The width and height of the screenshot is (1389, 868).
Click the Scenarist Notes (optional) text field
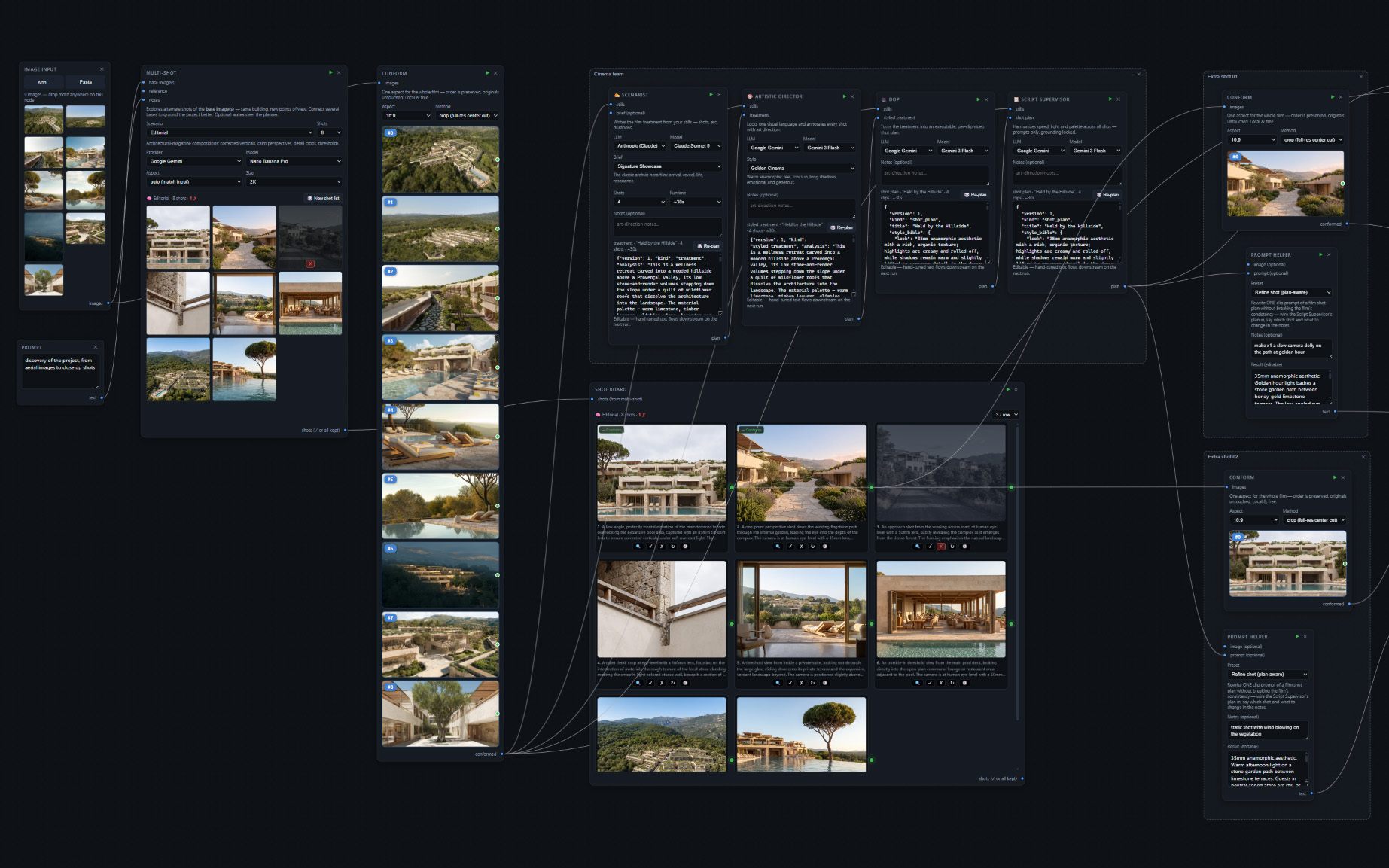pos(668,227)
